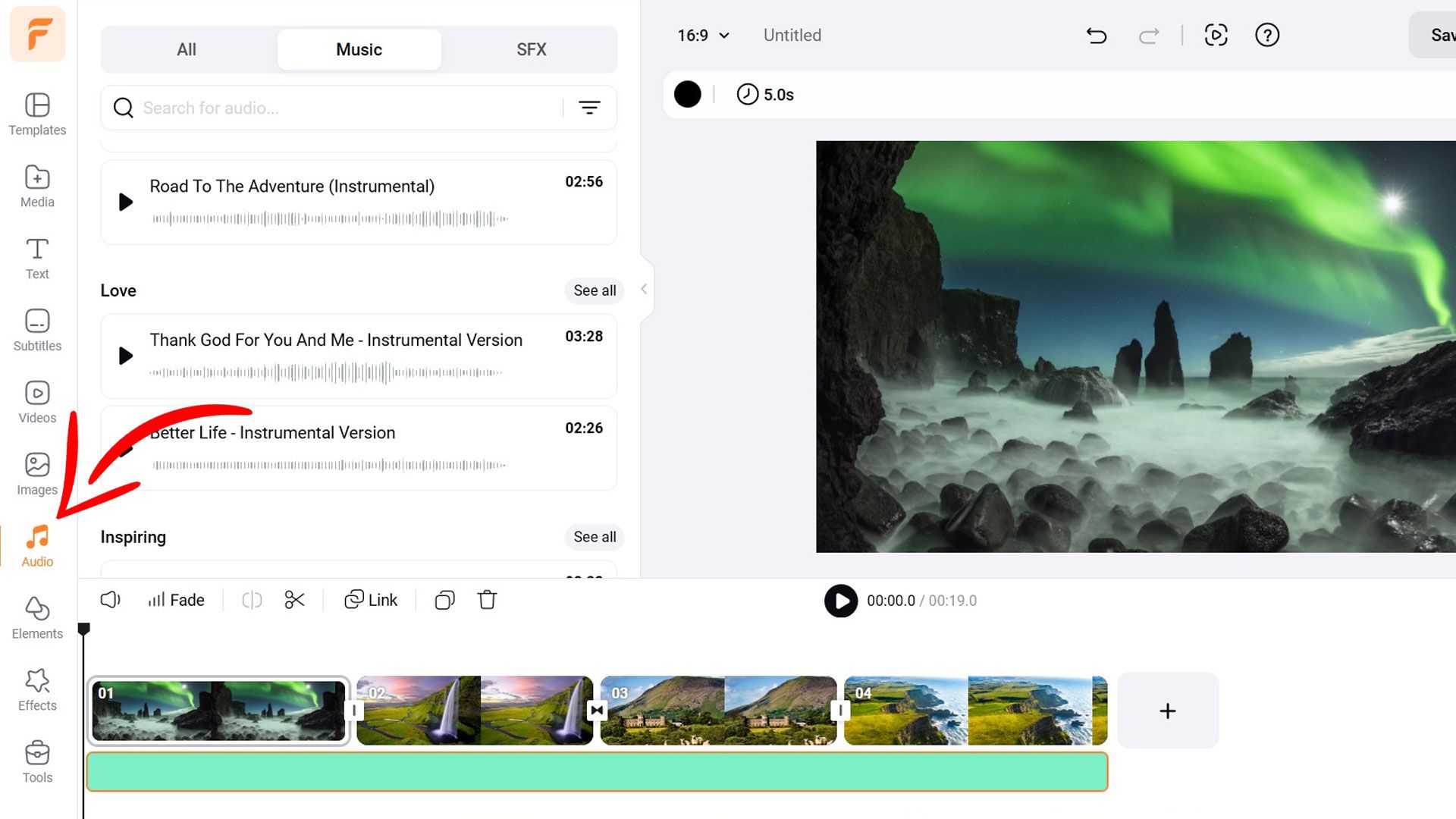
Task: Click the Fade audio tool icon
Action: click(177, 600)
